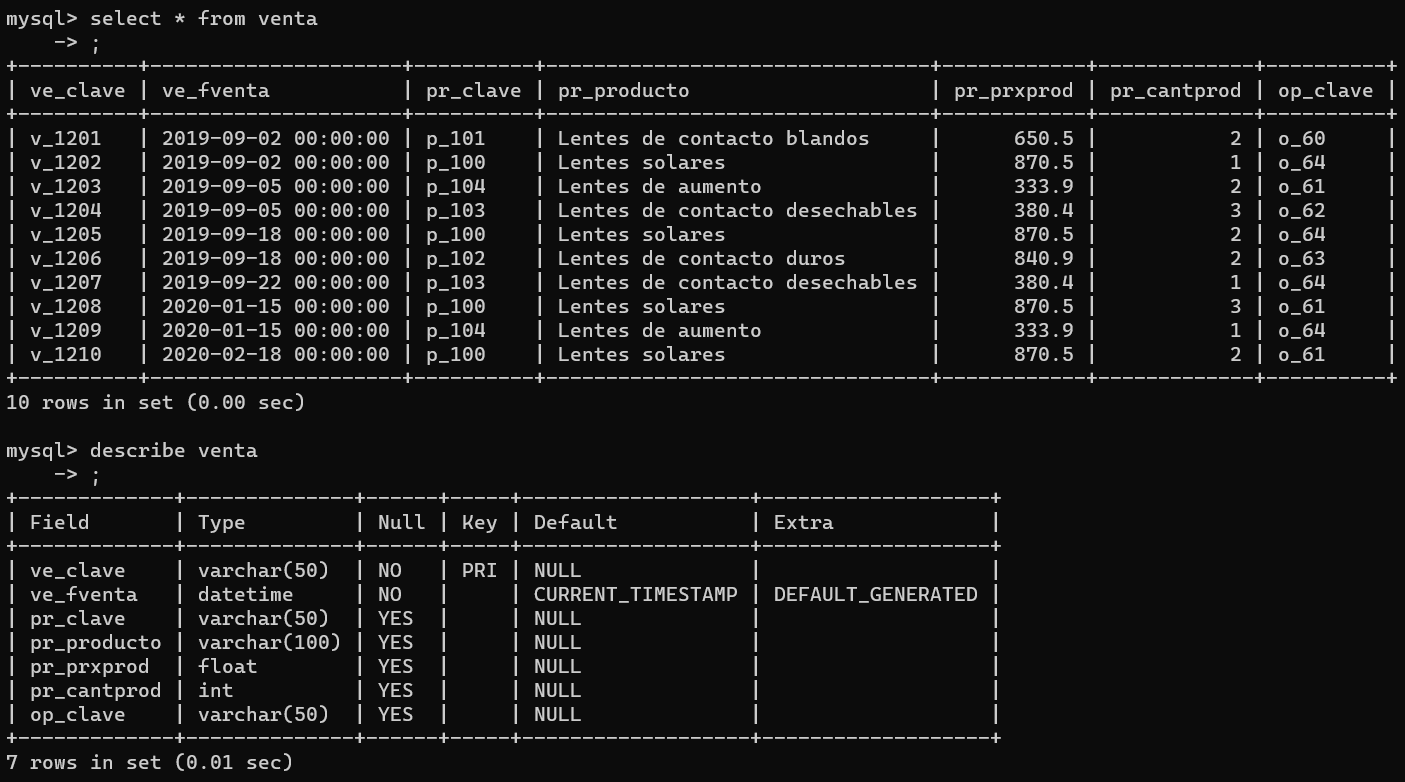Click the pr_producto column header in query results

click(624, 91)
